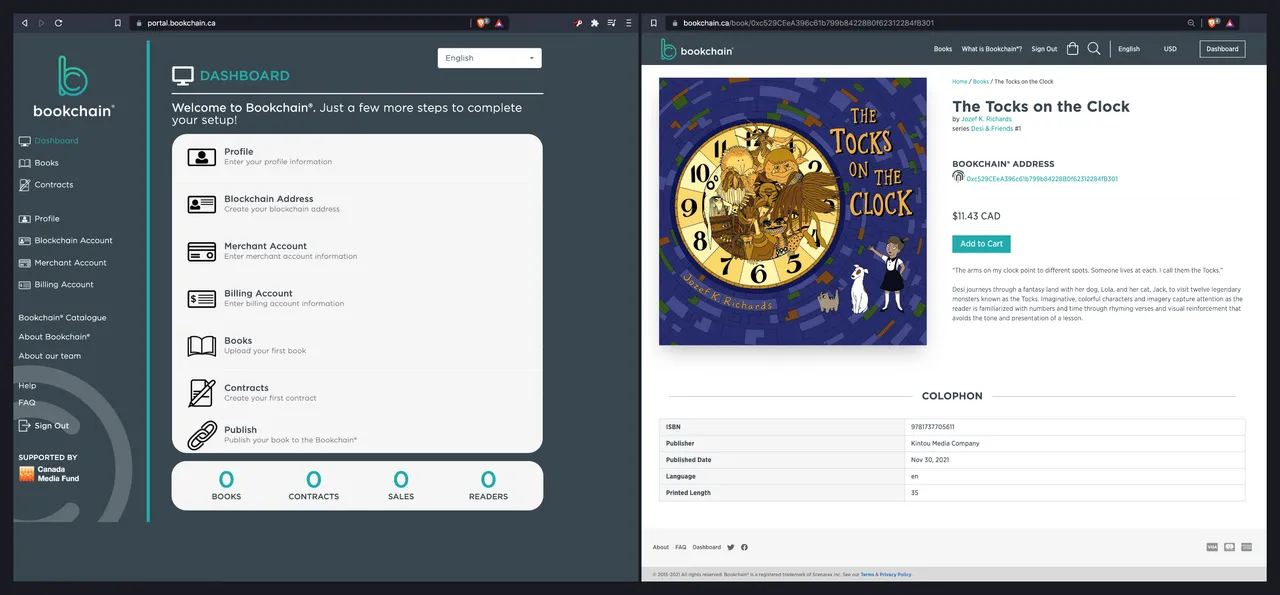Reload the portal.bookchain.ca page
This screenshot has height=595, width=1280.
click(58, 22)
